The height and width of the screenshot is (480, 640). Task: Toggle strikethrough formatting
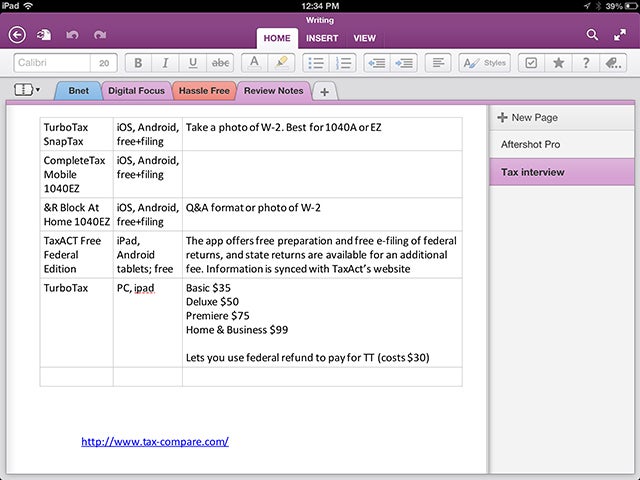(220, 63)
